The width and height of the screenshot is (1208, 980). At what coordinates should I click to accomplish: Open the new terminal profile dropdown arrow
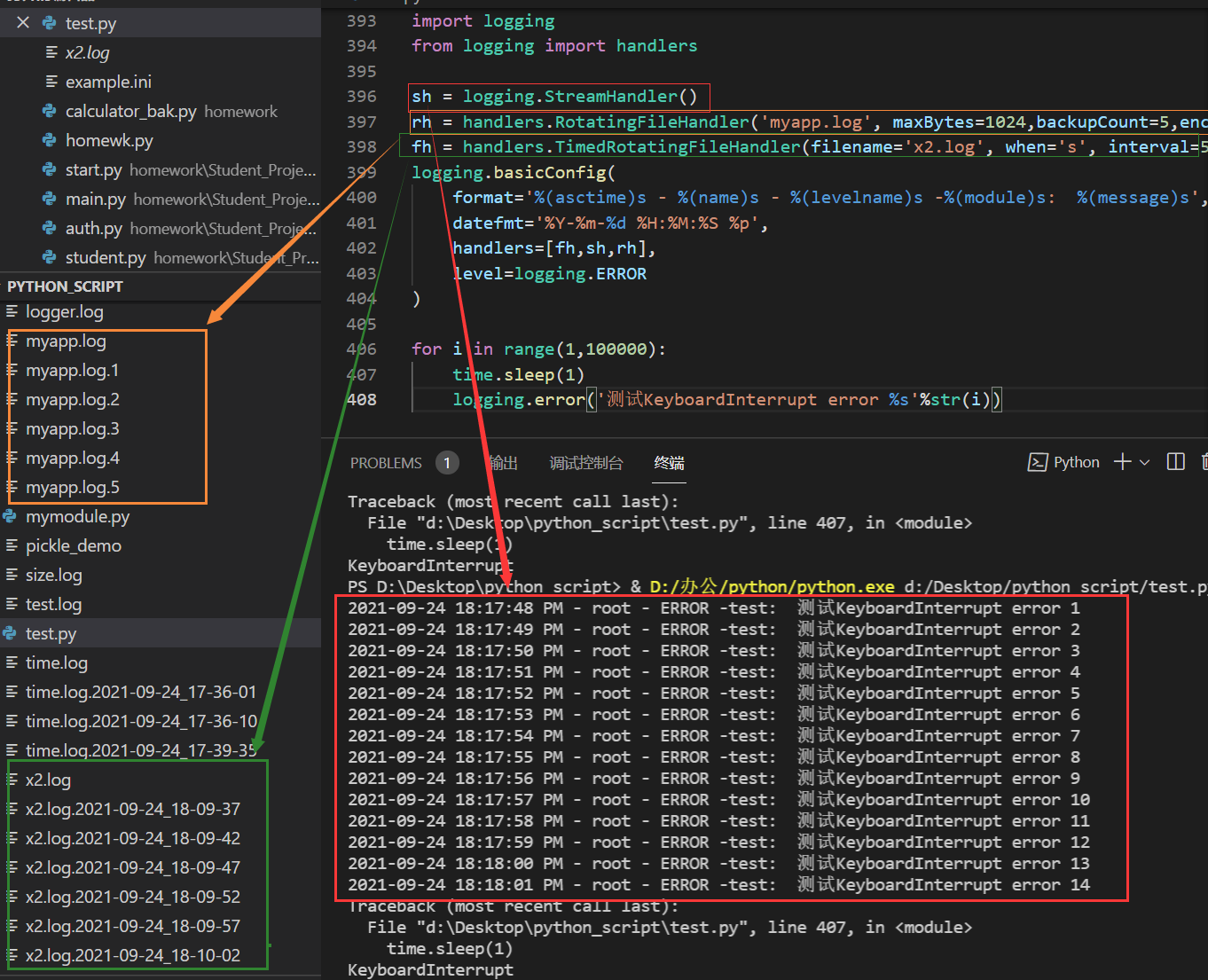1144,462
